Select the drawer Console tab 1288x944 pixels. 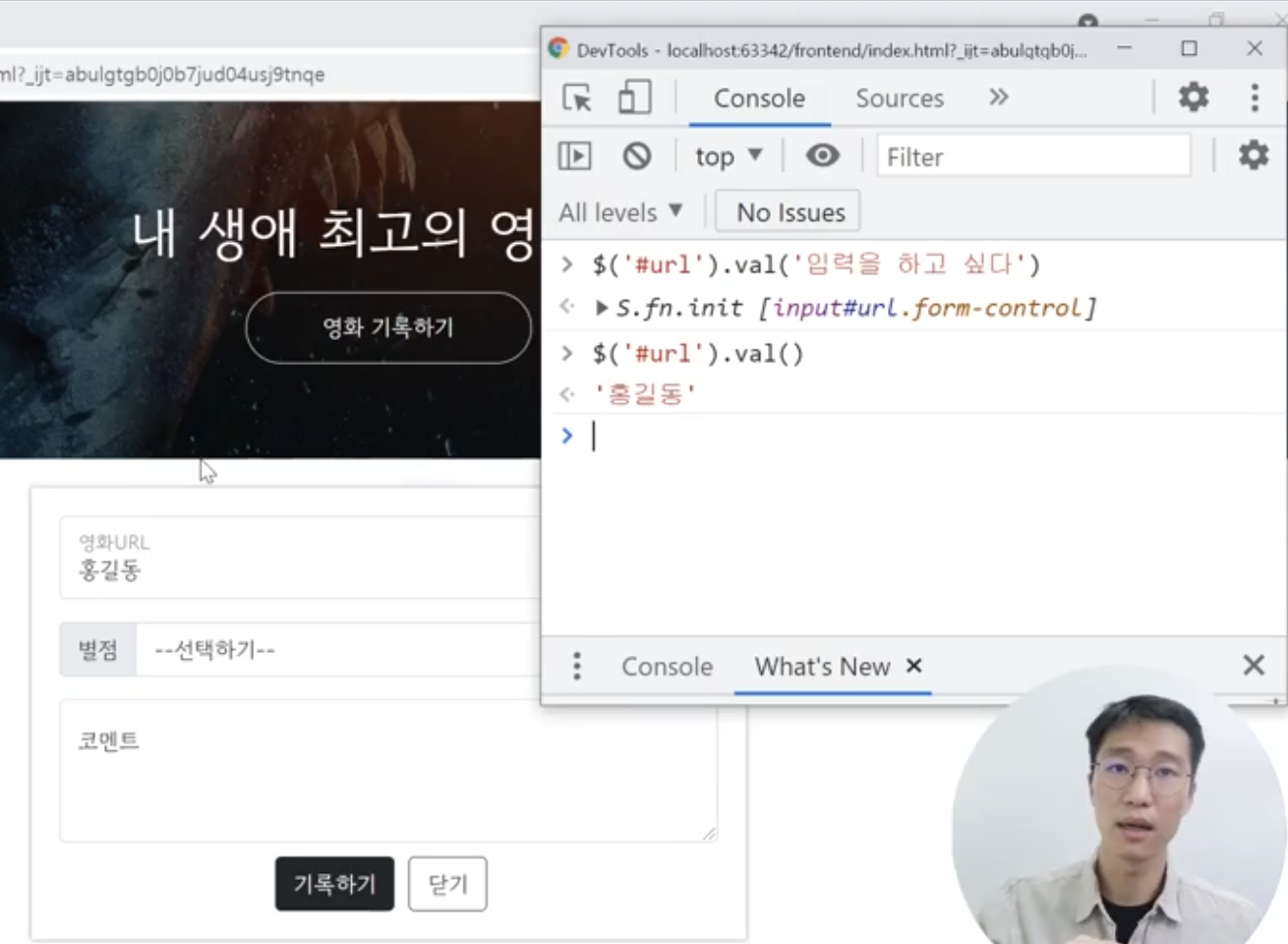click(x=667, y=667)
